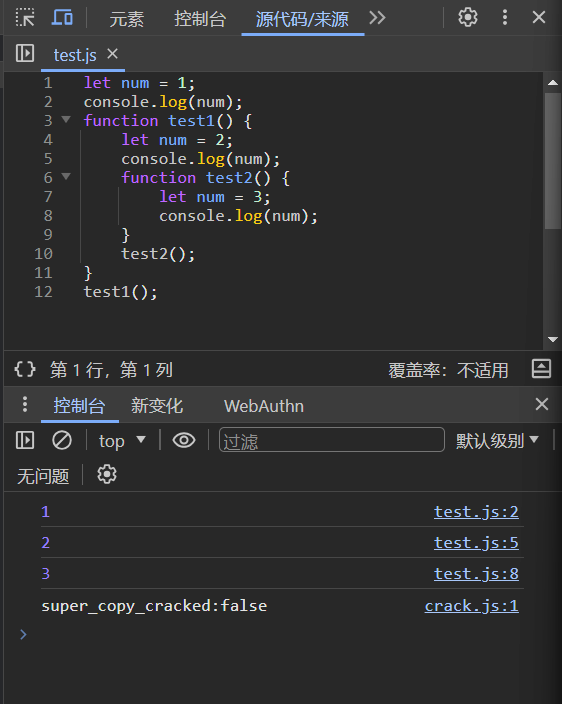Click console output value 1

point(45,512)
